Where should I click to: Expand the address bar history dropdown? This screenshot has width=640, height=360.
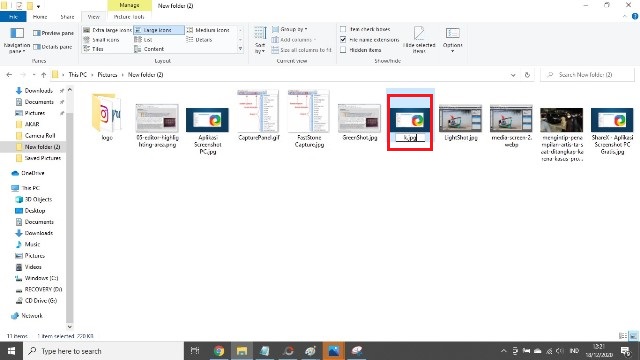tap(513, 75)
